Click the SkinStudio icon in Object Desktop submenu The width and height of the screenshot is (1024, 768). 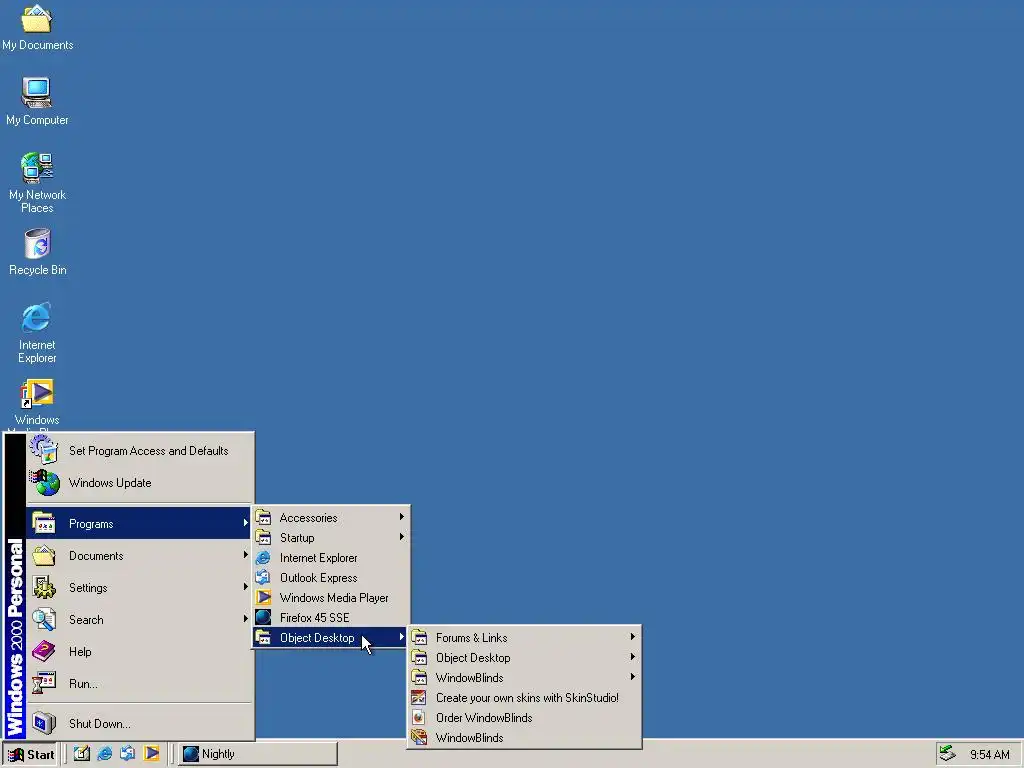[419, 697]
